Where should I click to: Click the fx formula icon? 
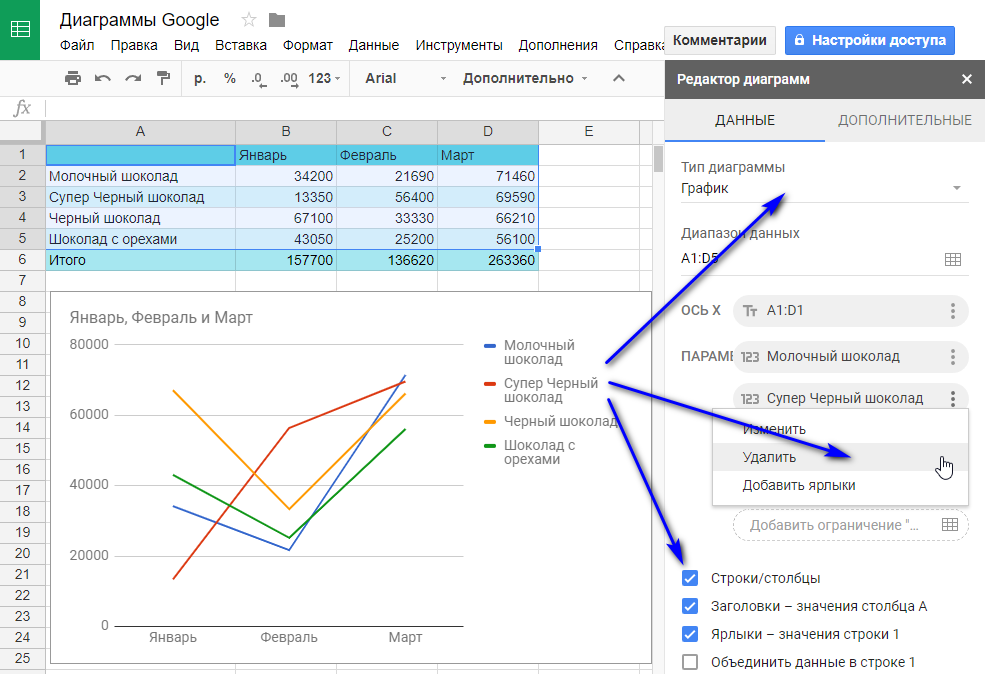click(x=22, y=108)
